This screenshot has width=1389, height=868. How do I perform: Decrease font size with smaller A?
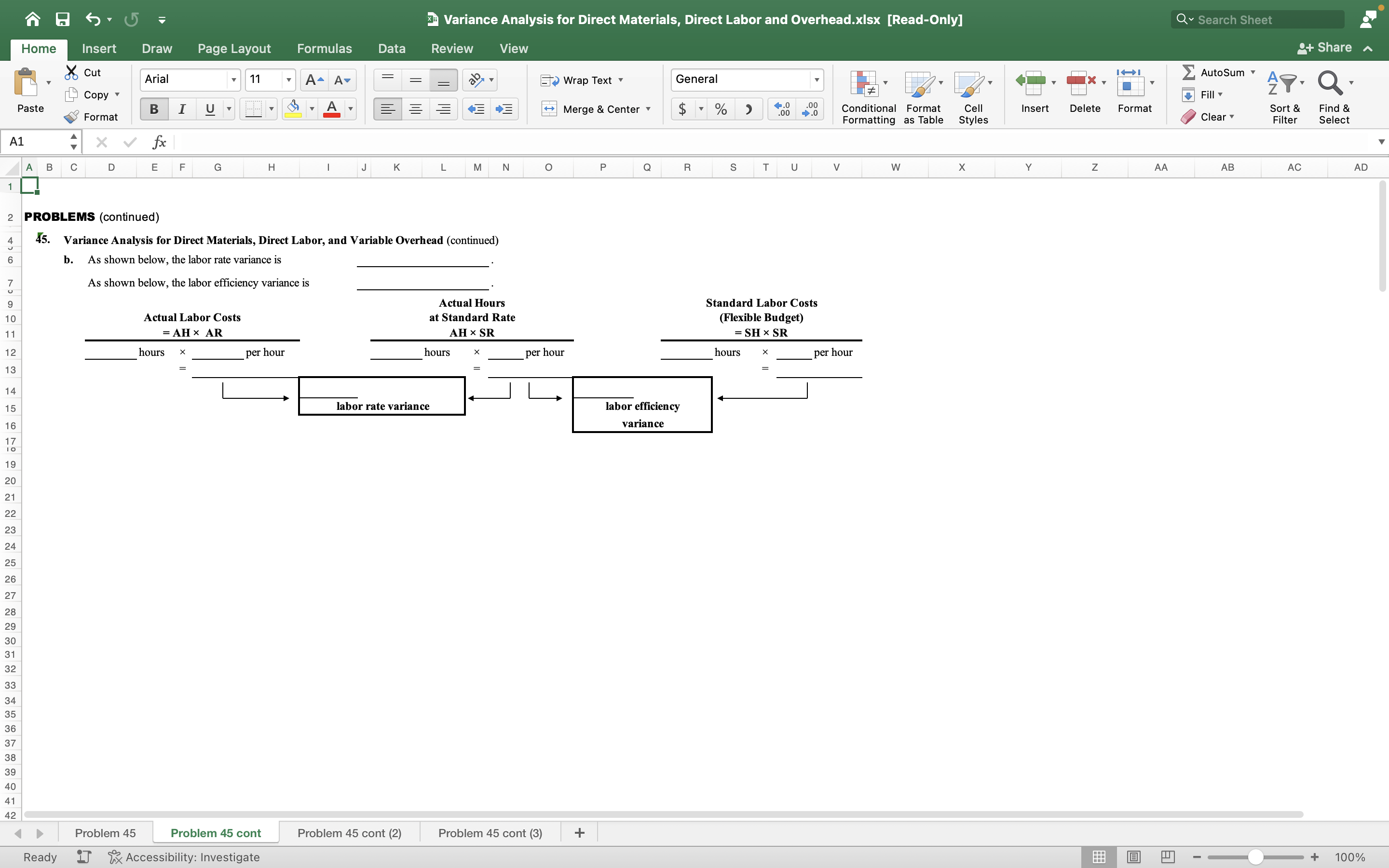click(x=342, y=80)
